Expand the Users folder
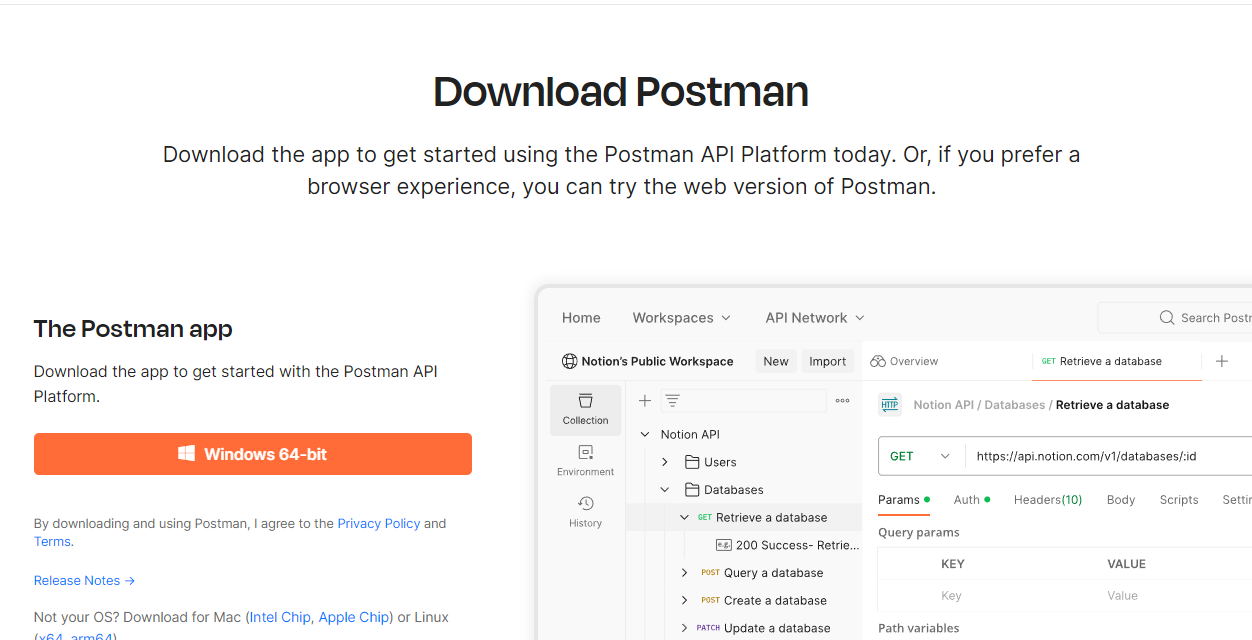The height and width of the screenshot is (640, 1252). [665, 462]
